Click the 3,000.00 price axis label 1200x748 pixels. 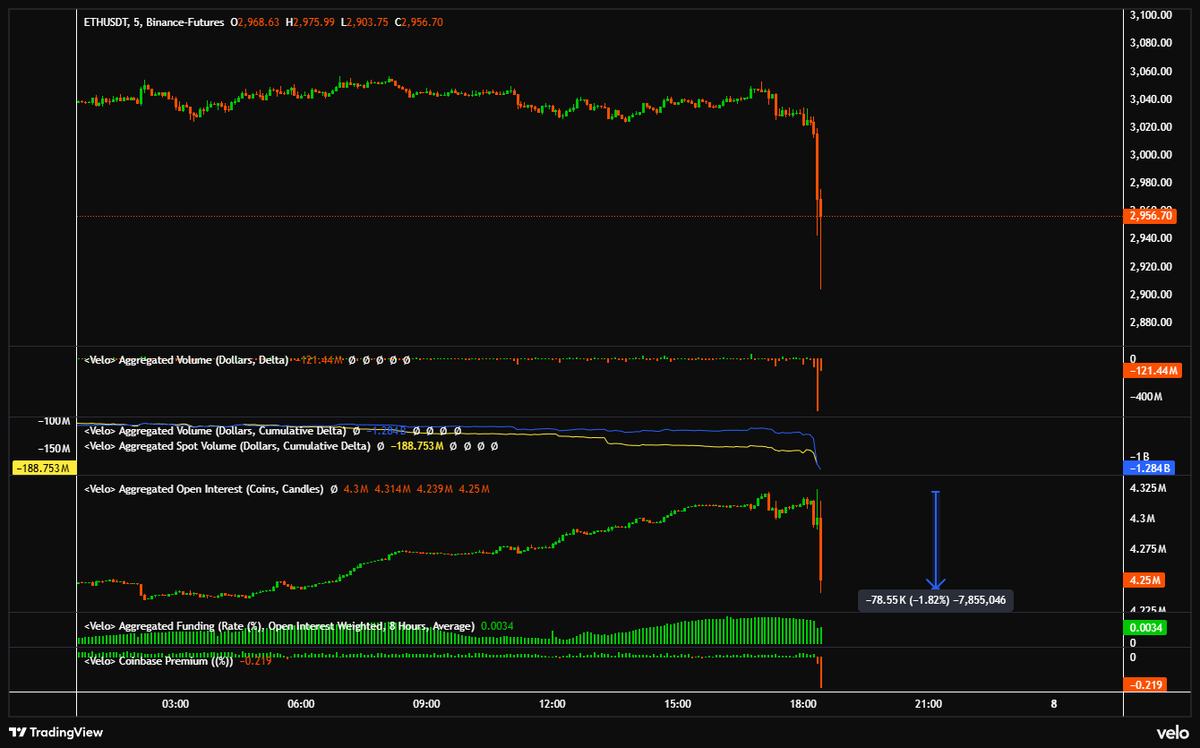tap(1150, 155)
